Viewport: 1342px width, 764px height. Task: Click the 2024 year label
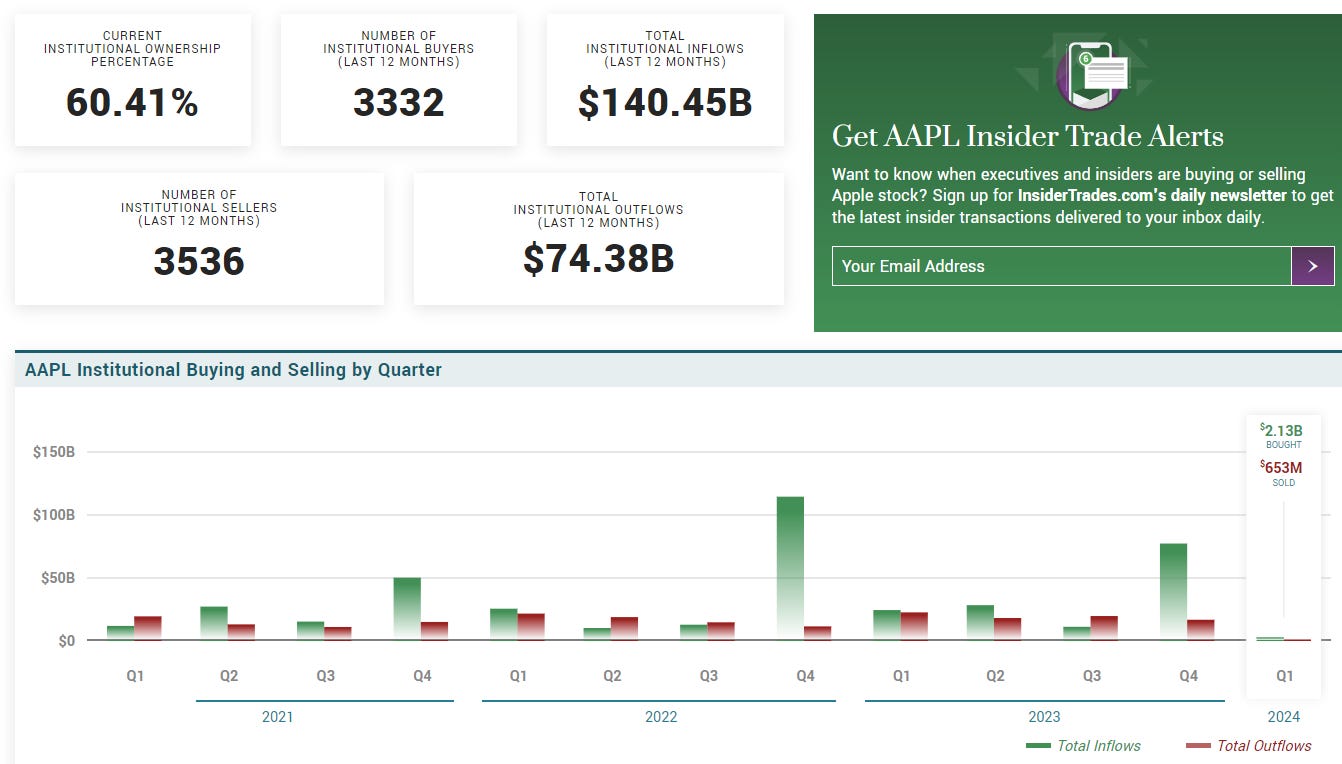click(x=1284, y=717)
